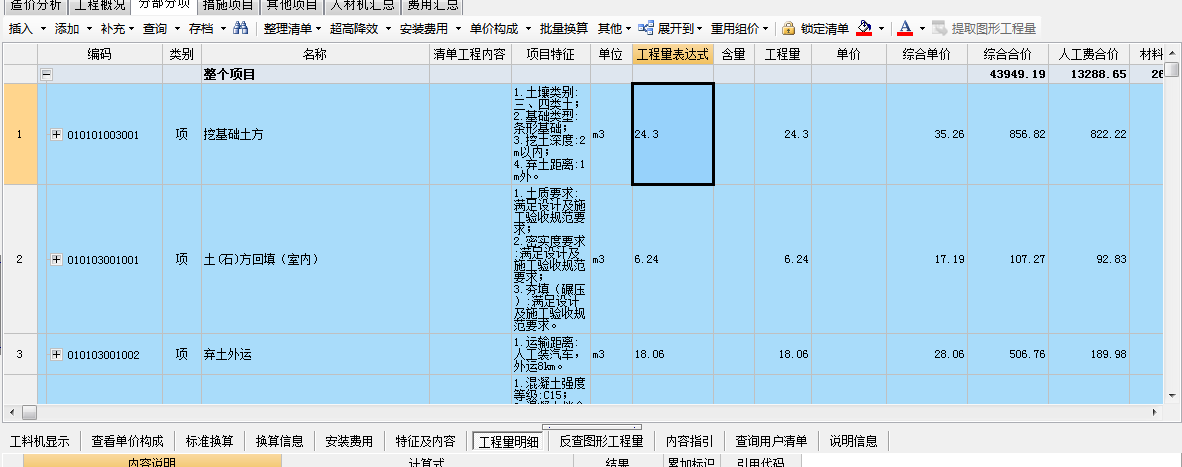Expand item 010101003001 挖基础土方
The height and width of the screenshot is (467, 1182).
[x=57, y=135]
